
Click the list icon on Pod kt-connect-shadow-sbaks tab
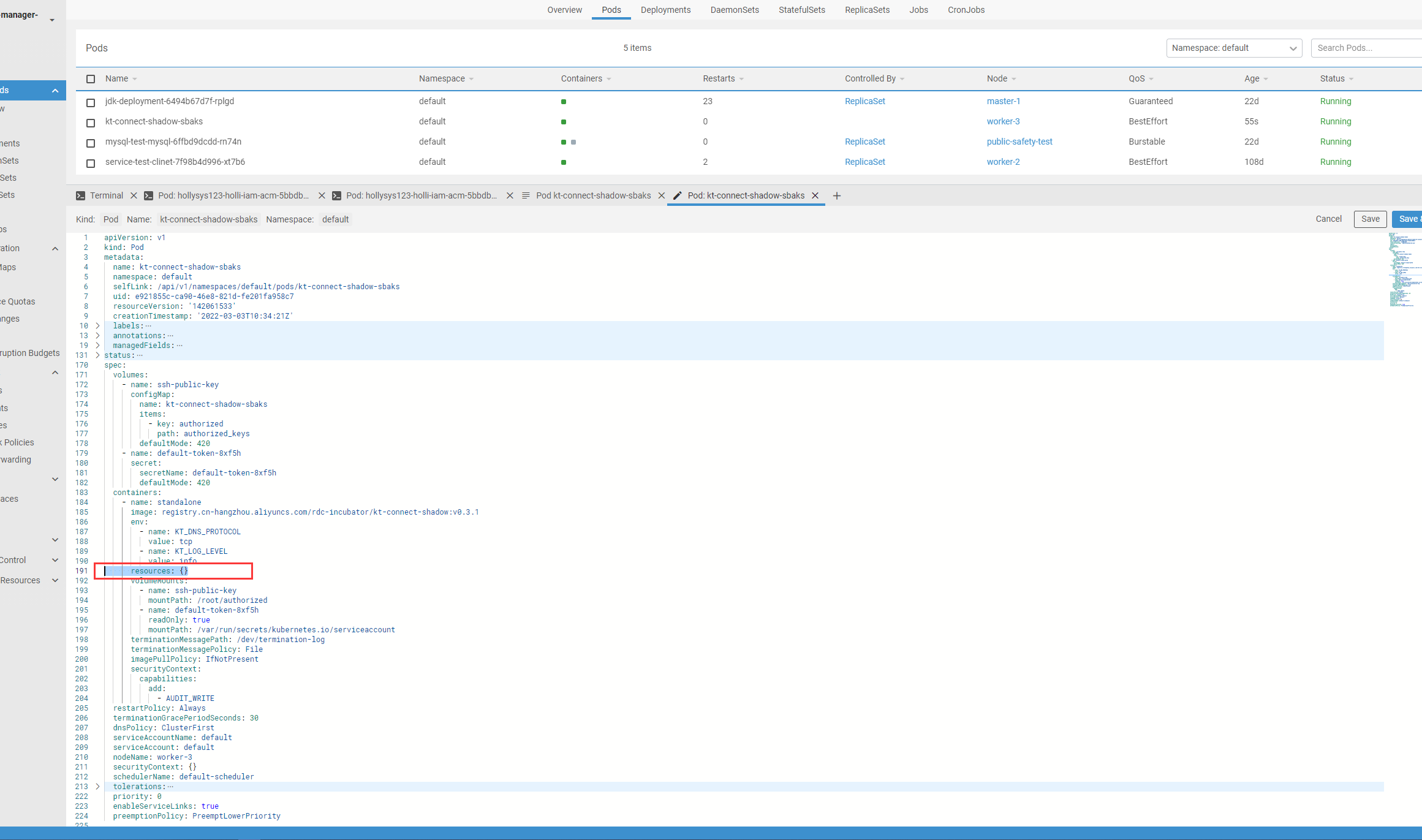pyautogui.click(x=526, y=195)
